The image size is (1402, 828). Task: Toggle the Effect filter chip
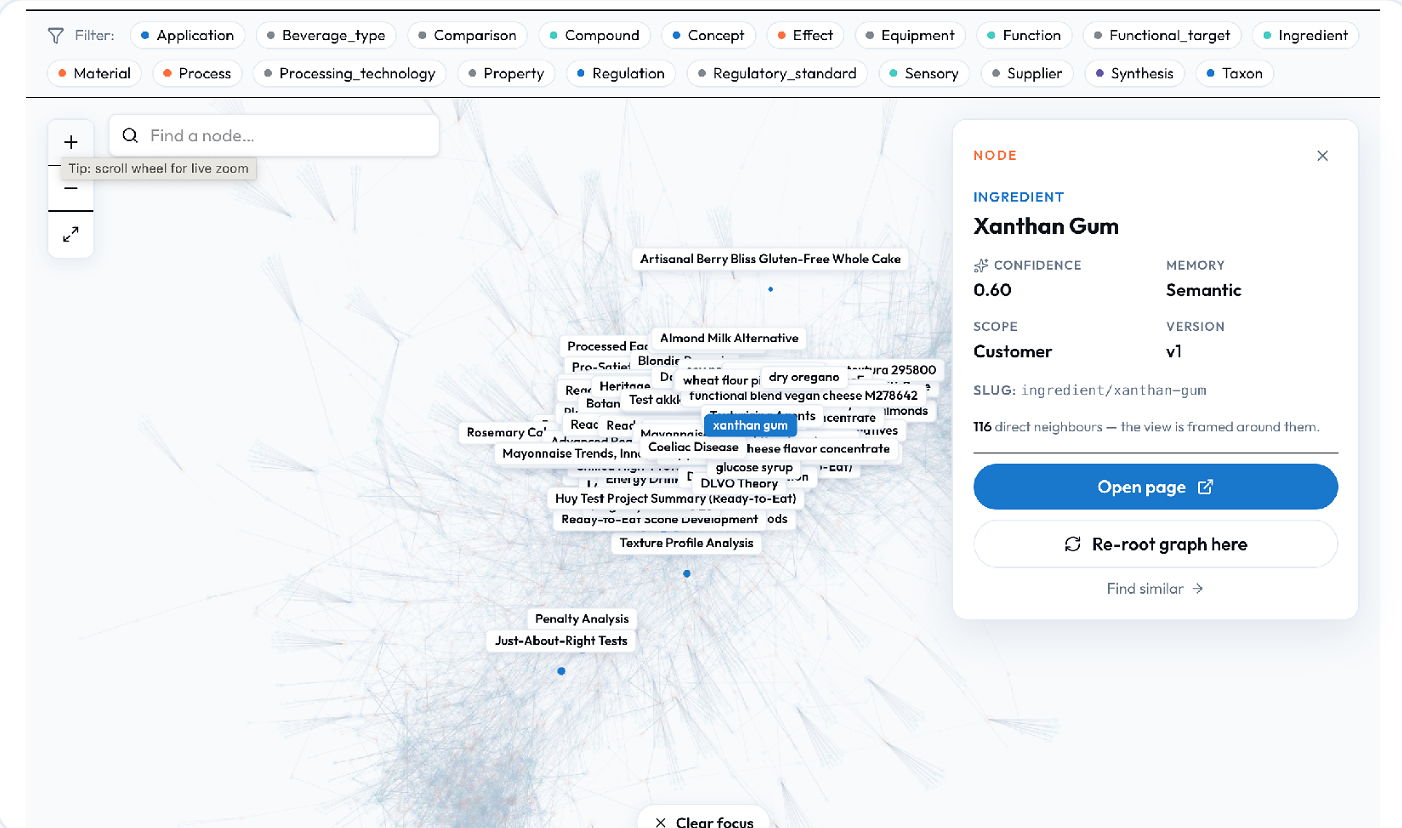click(805, 35)
